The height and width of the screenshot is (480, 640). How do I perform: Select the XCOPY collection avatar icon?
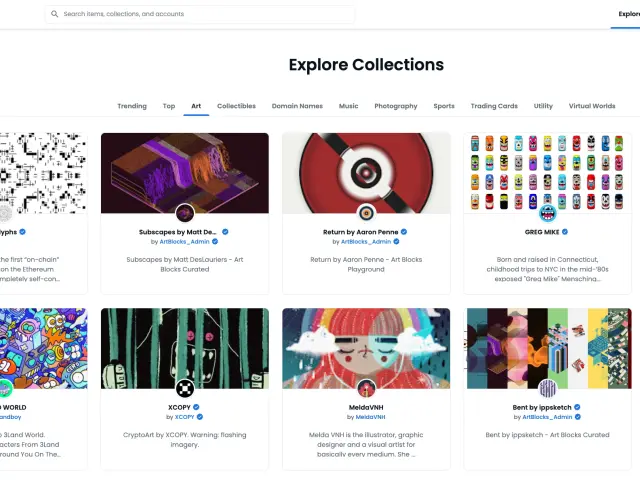pyautogui.click(x=185, y=388)
